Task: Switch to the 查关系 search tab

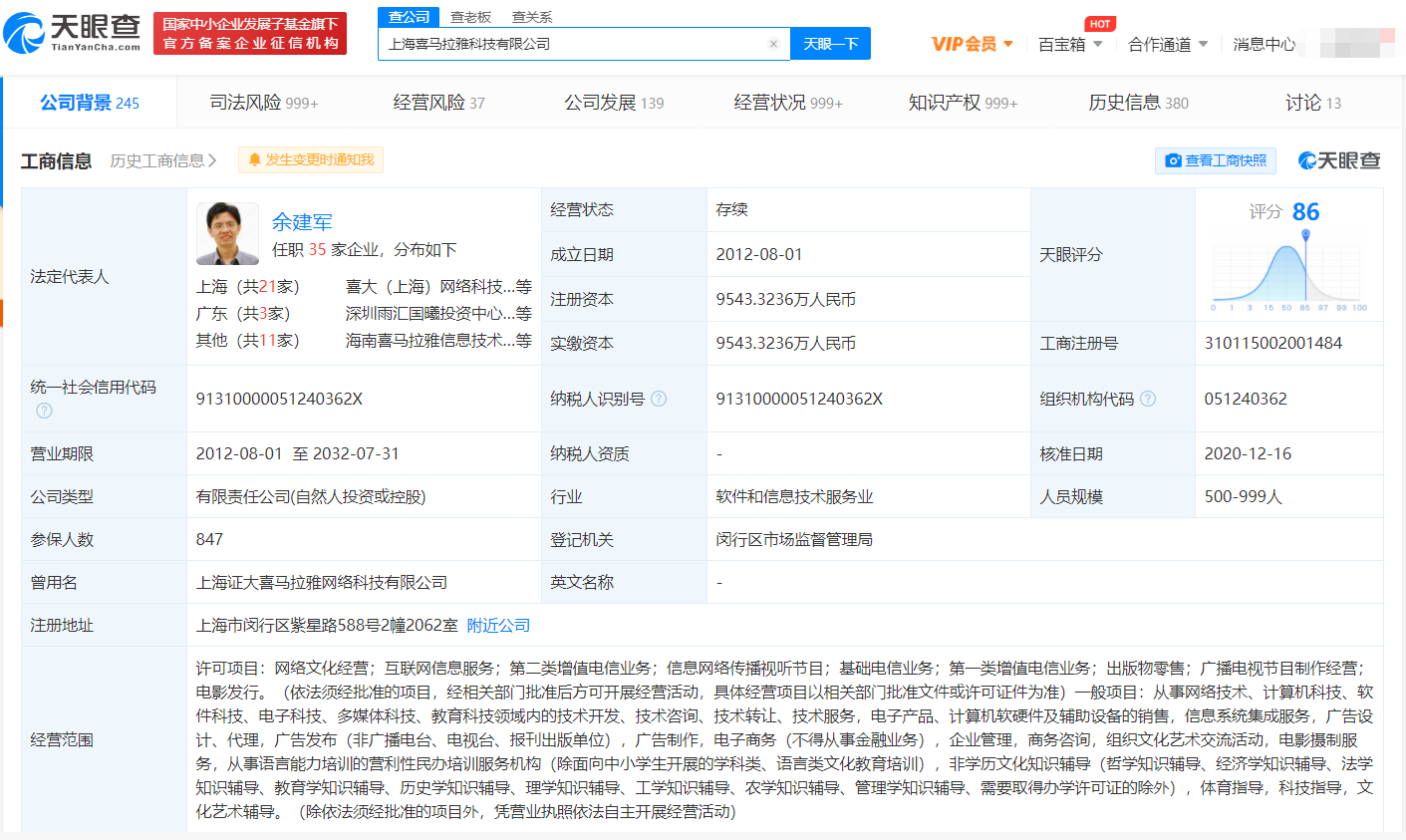Action: click(532, 17)
